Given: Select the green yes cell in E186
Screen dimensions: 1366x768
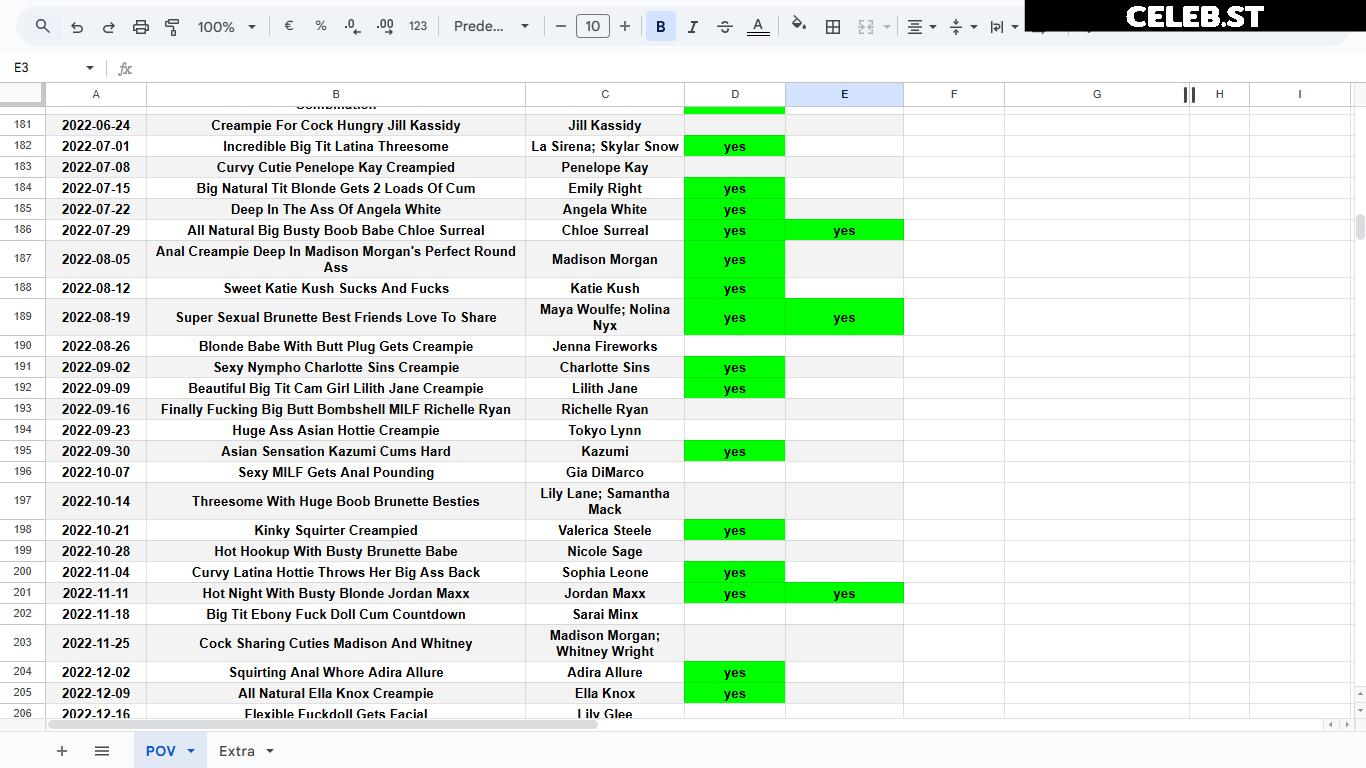Looking at the screenshot, I should tap(844, 230).
